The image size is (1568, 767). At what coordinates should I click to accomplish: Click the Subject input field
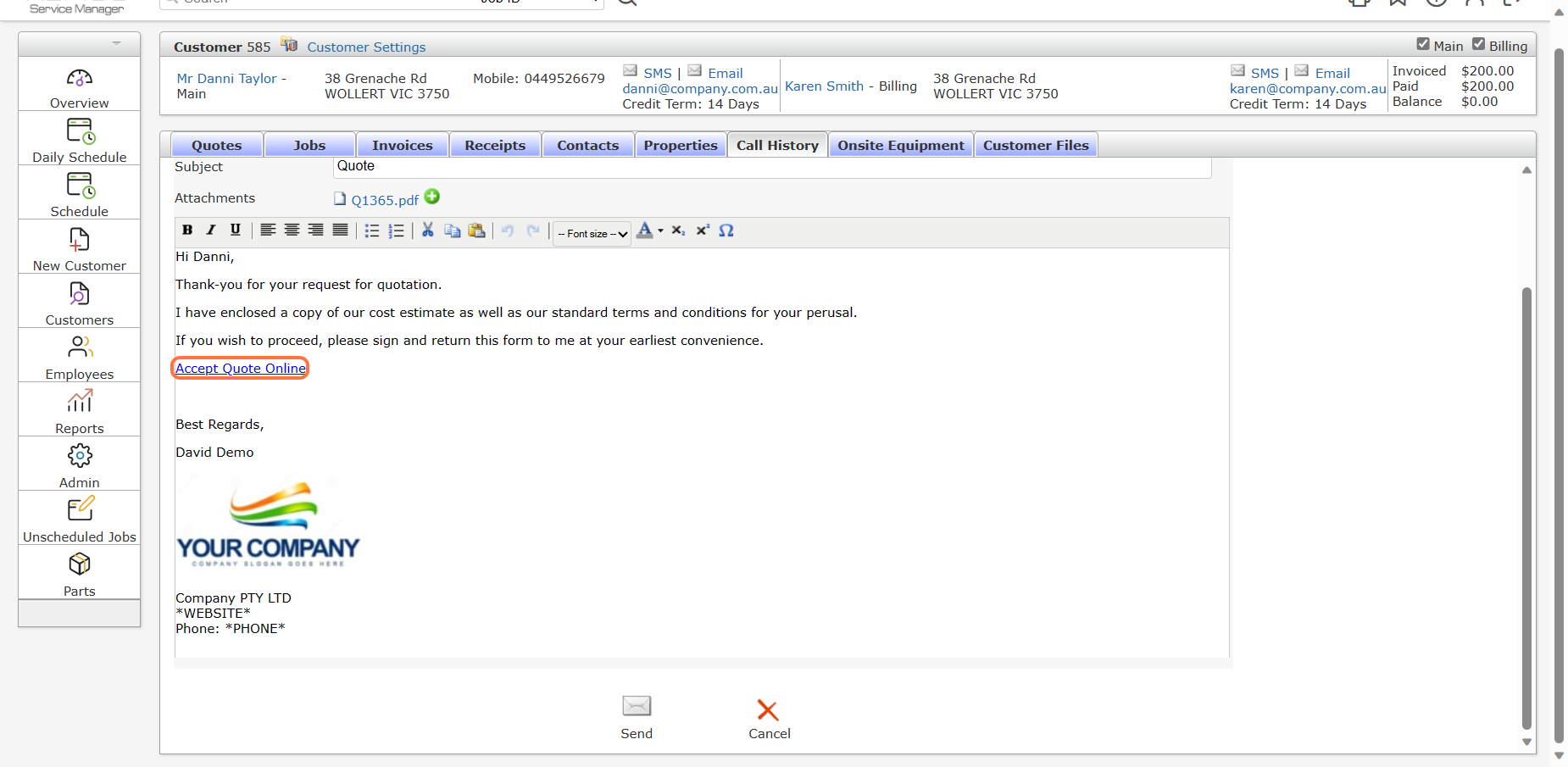(x=772, y=167)
